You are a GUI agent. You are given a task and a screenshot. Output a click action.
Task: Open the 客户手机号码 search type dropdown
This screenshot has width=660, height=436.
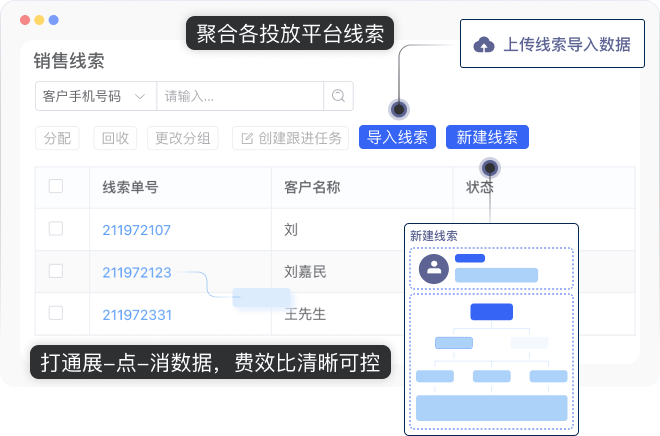pos(94,96)
